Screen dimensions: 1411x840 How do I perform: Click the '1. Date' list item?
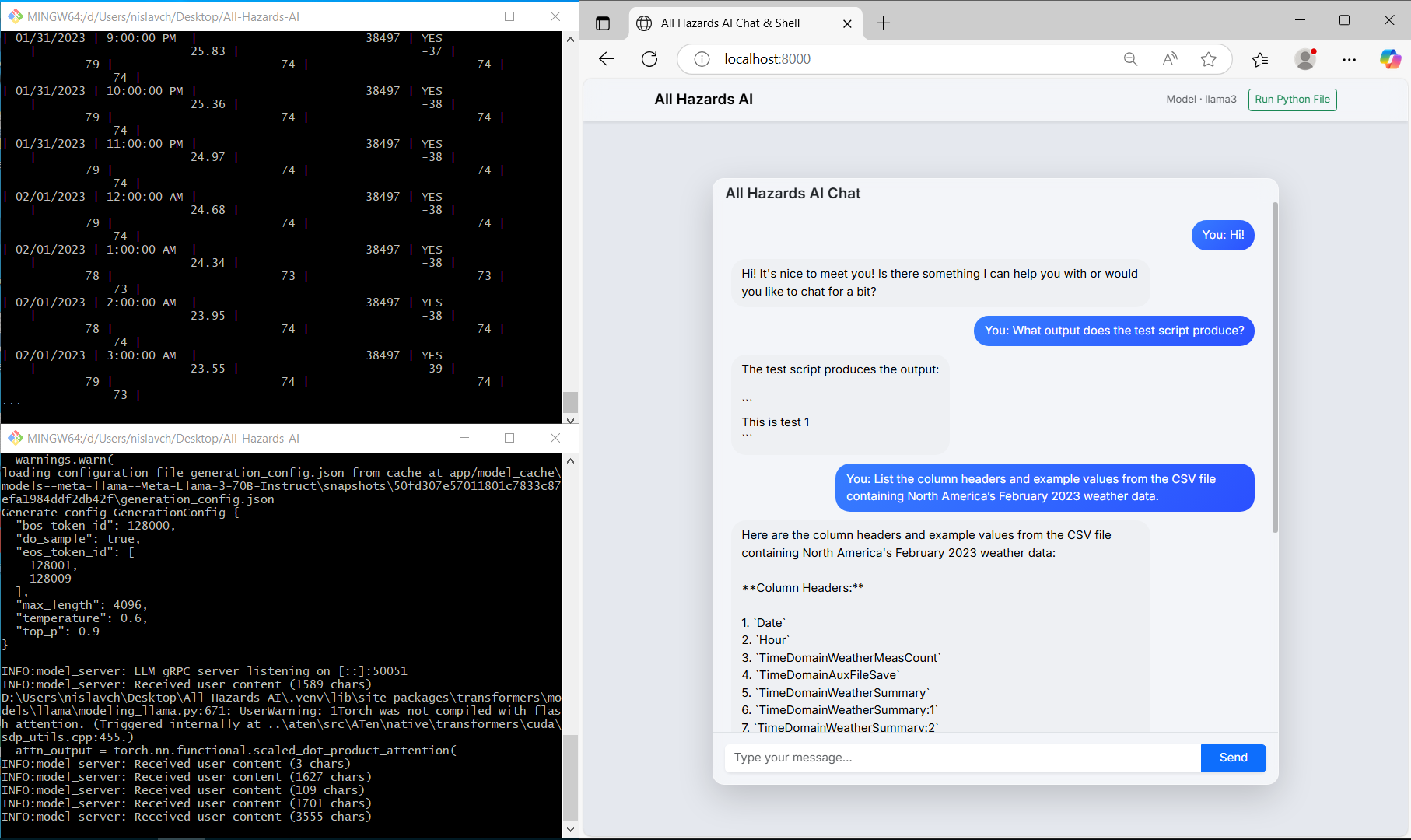tap(764, 623)
